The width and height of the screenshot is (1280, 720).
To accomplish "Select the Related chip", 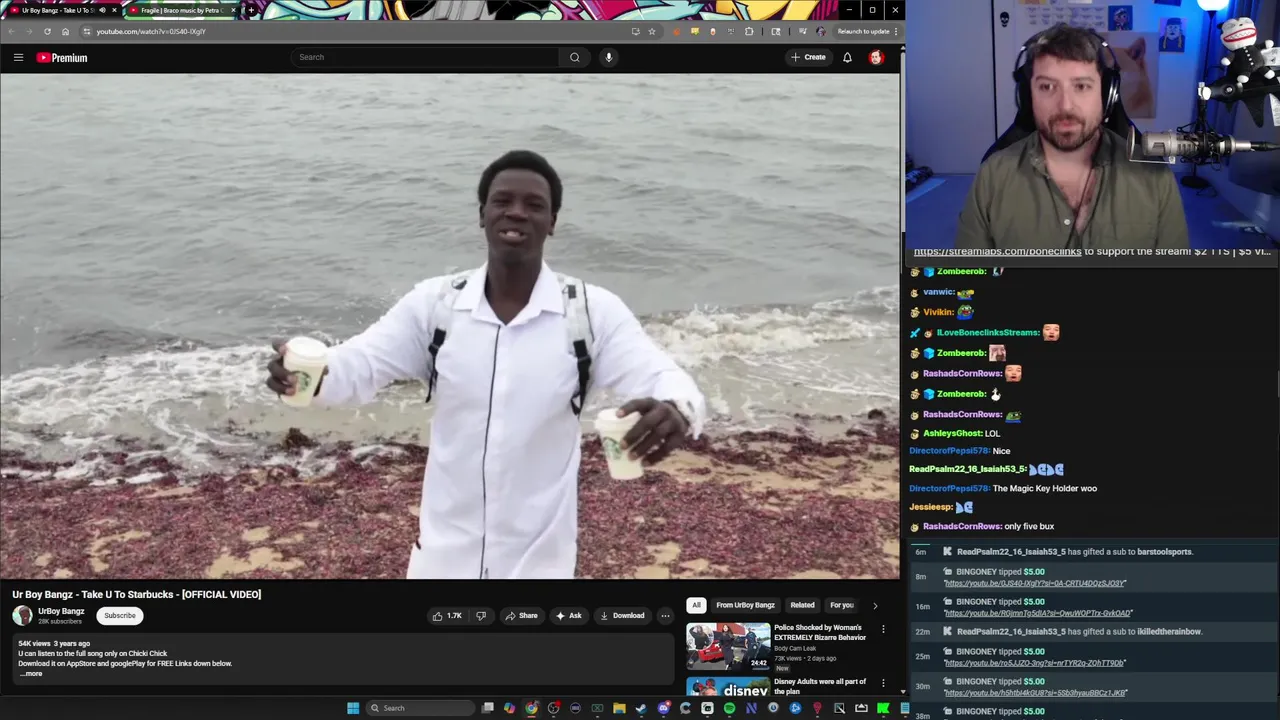I will 802,605.
